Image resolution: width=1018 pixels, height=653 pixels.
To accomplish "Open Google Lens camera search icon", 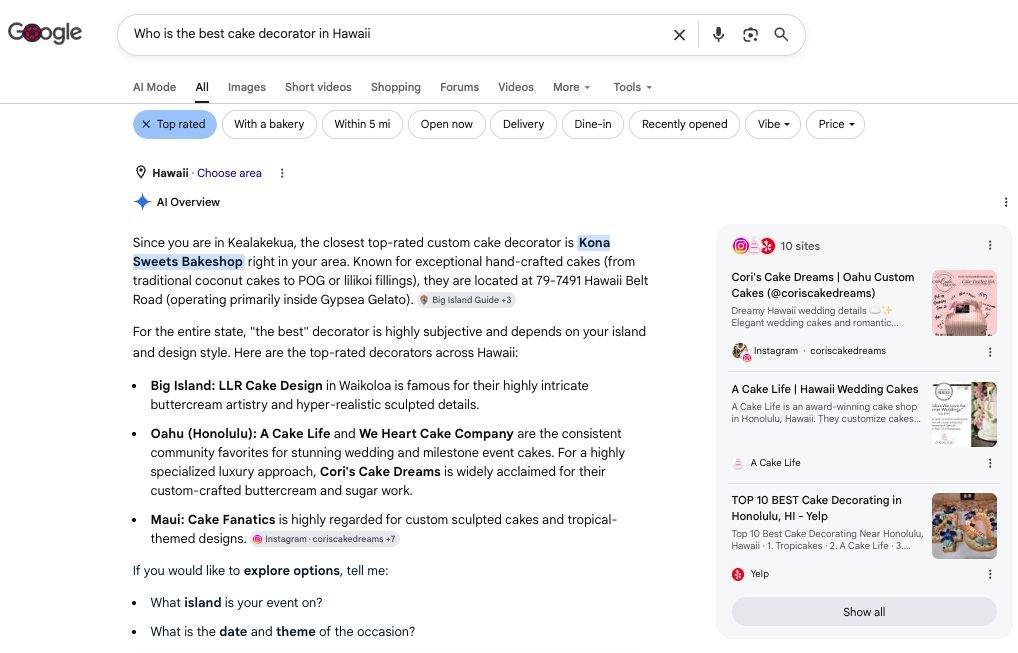I will point(750,34).
